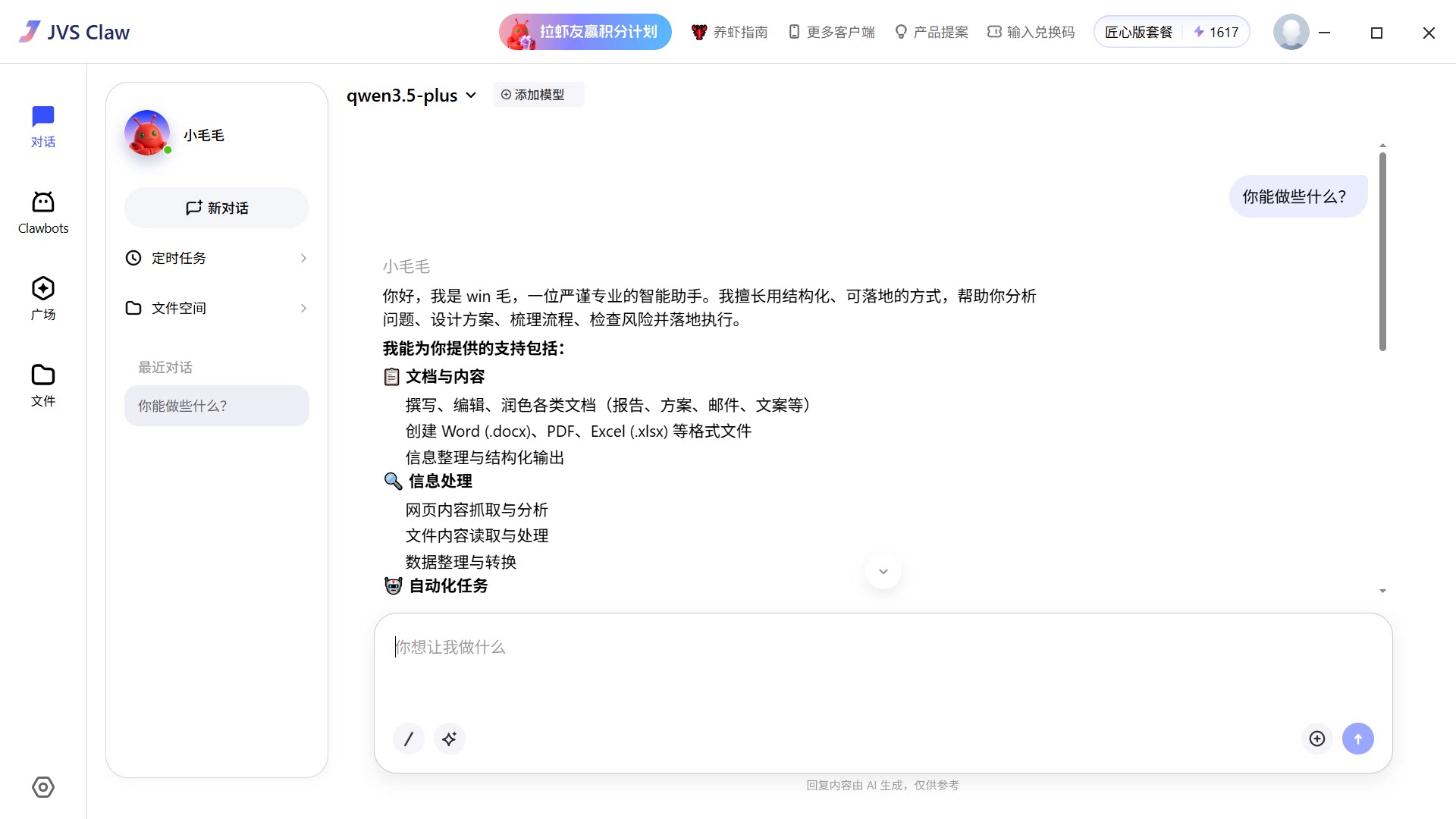Screen dimensions: 1456x819
Task: Click the slash command button in input box
Action: 409,739
